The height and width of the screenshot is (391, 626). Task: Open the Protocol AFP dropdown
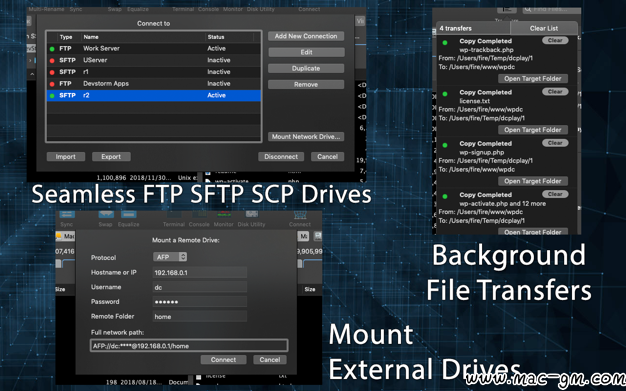170,257
